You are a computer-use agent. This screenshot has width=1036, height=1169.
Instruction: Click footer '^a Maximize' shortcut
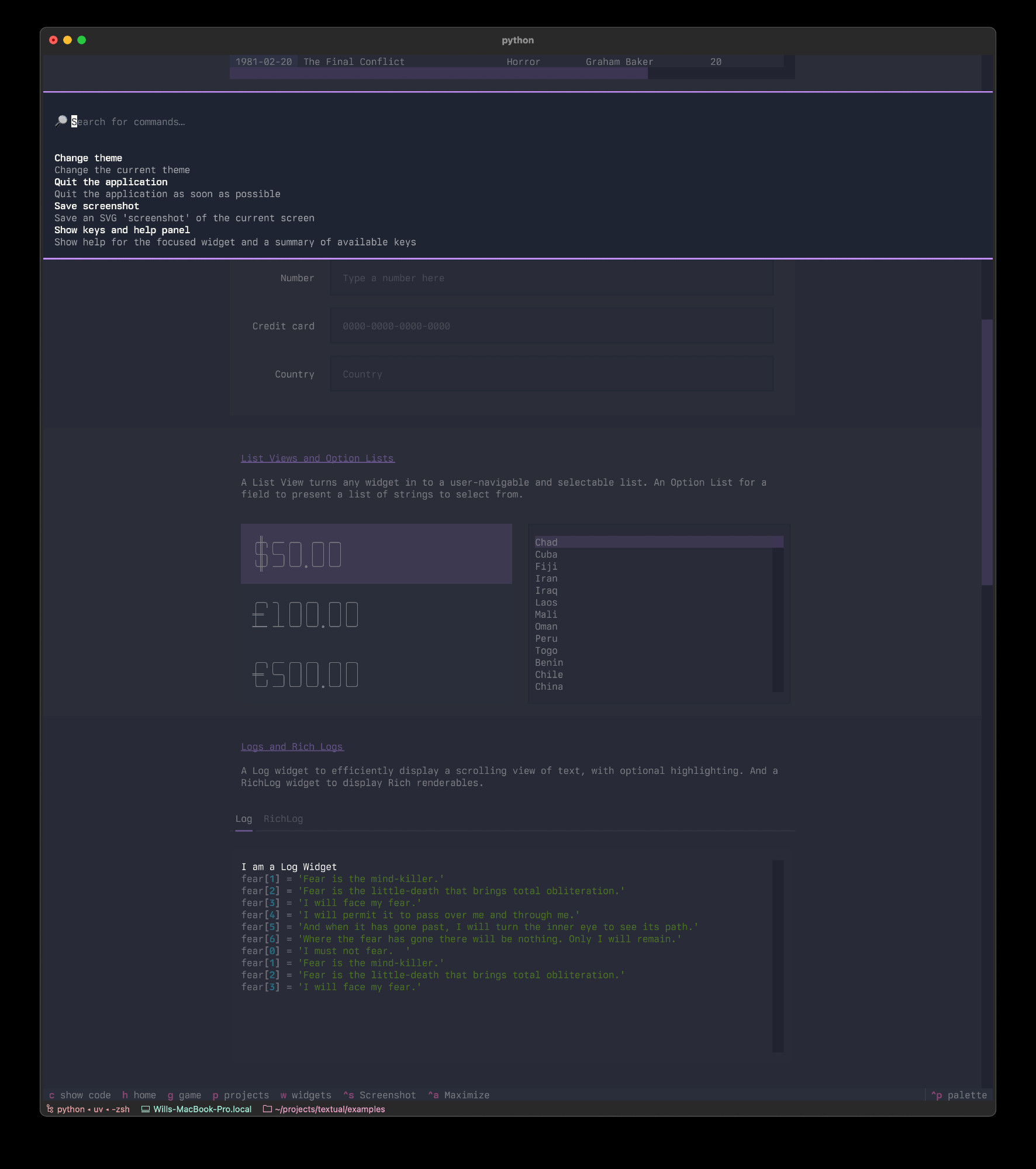click(x=459, y=1095)
